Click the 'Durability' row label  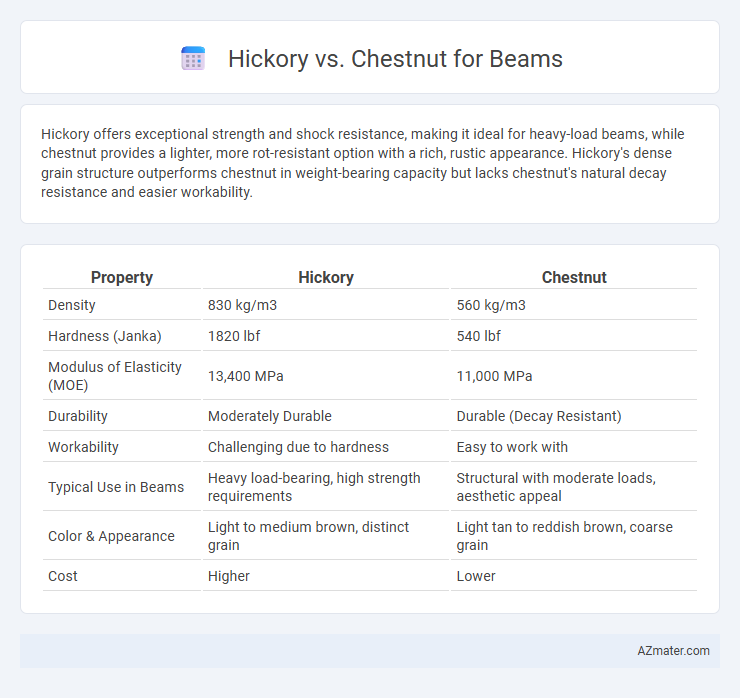click(x=78, y=416)
